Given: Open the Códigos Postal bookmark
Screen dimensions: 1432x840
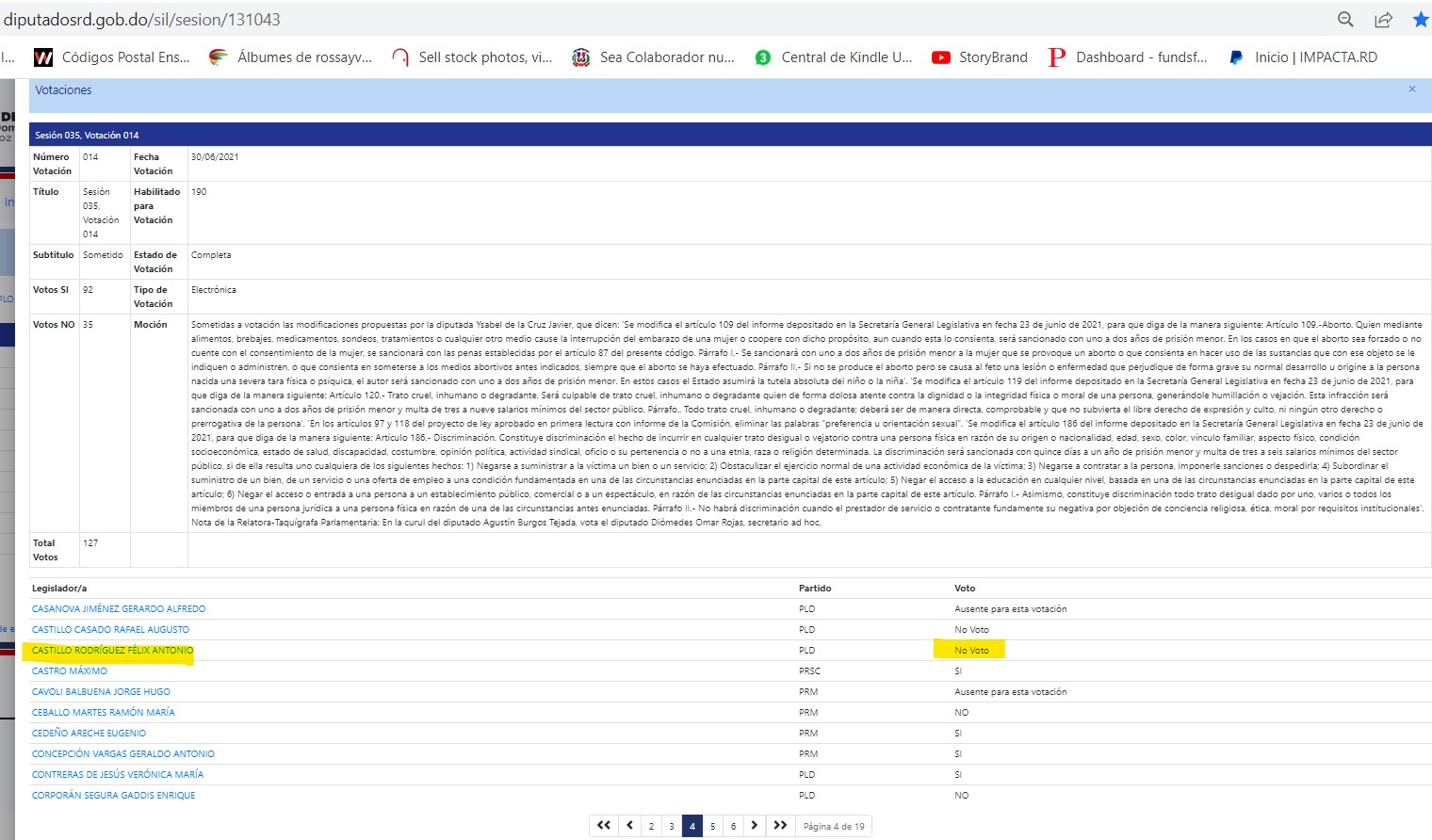Looking at the screenshot, I should [112, 57].
